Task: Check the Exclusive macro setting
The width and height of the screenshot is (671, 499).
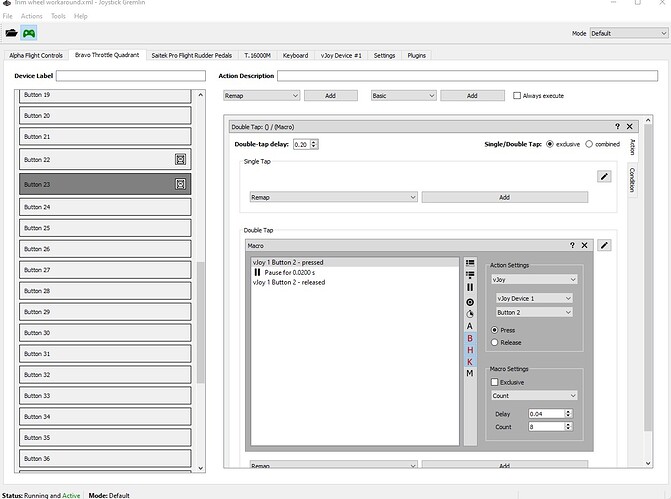Action: pyautogui.click(x=494, y=382)
